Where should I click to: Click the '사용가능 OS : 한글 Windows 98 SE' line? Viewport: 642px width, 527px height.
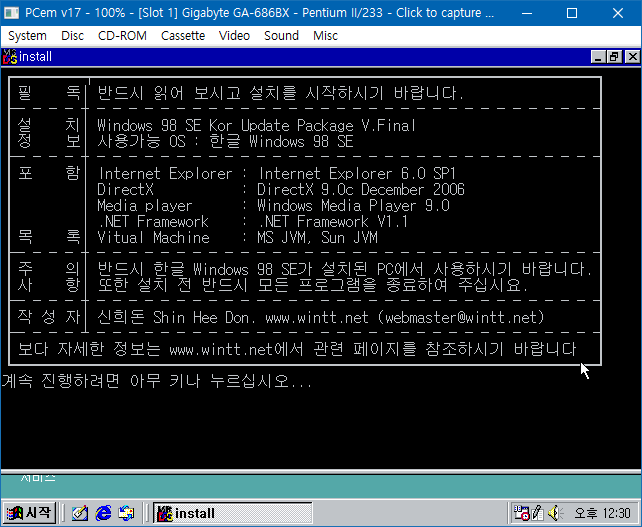[x=225, y=142]
